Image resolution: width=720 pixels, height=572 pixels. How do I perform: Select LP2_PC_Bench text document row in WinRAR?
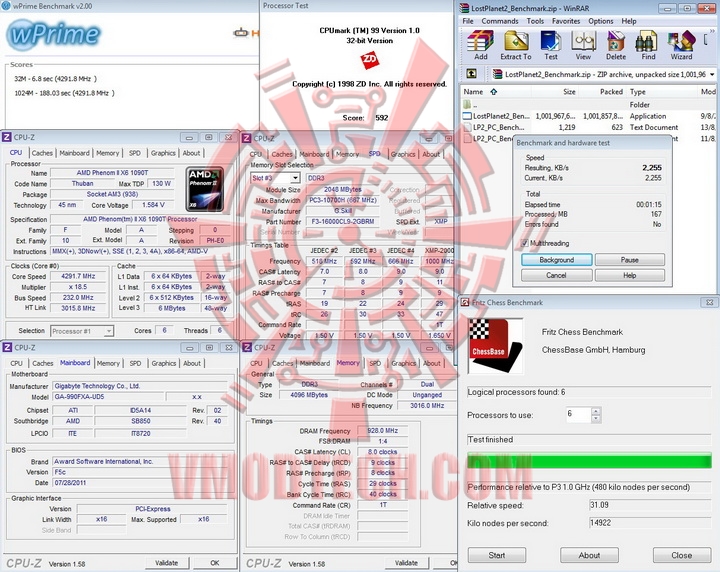click(589, 127)
